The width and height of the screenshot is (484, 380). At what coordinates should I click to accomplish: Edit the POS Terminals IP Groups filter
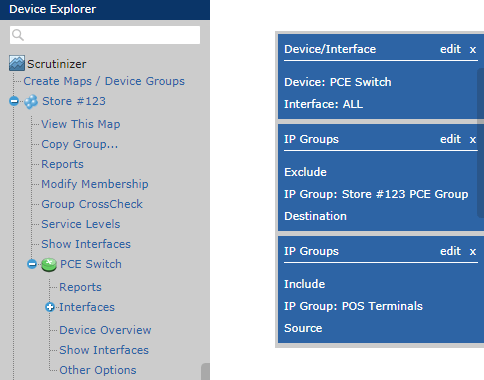[x=450, y=251]
